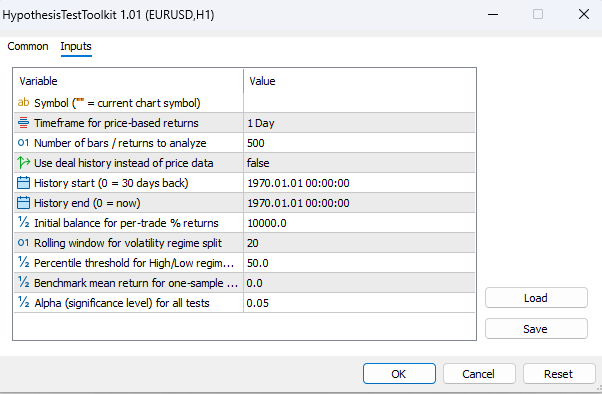Edit Rolling window value 20
602x394 pixels.
click(x=359, y=243)
